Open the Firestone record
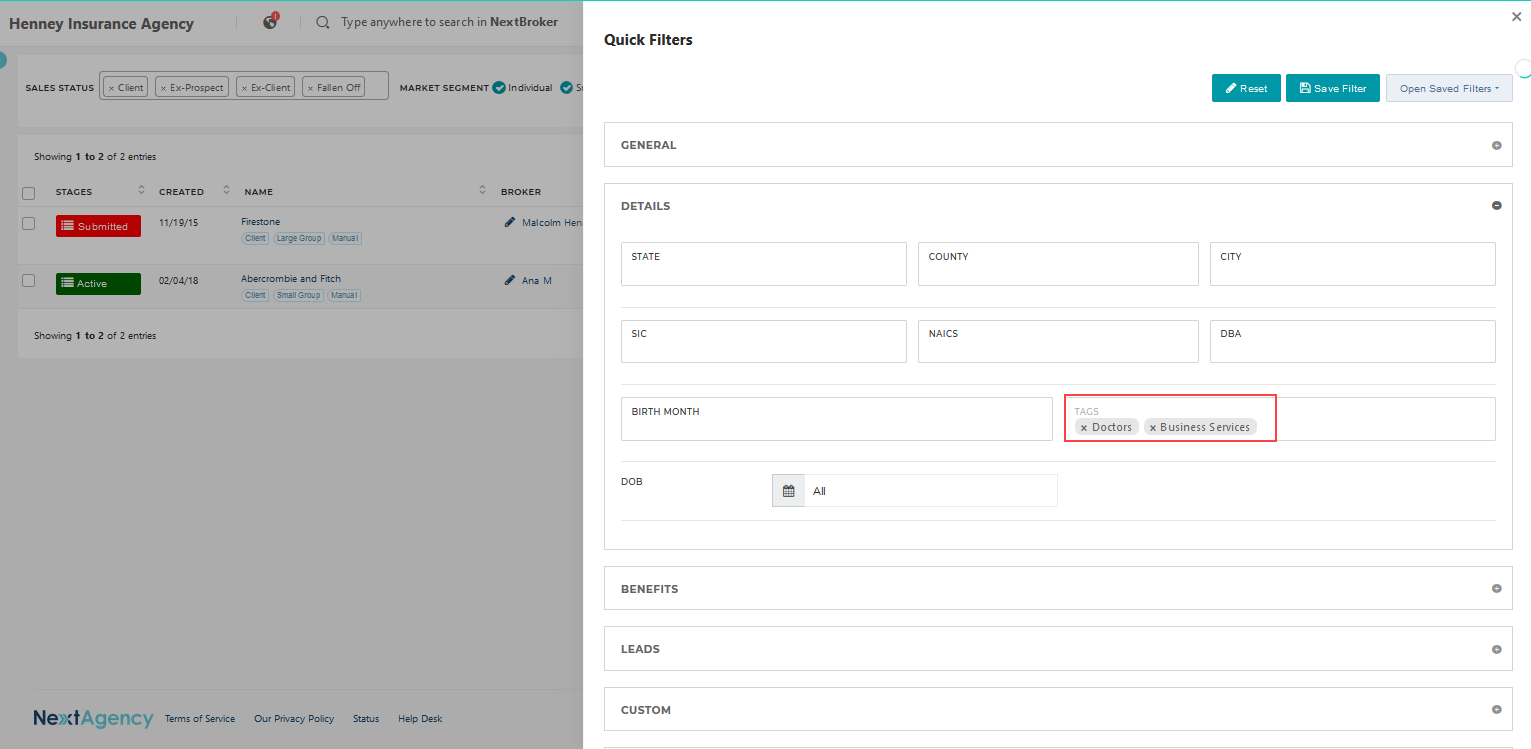The image size is (1531, 749). (x=261, y=222)
